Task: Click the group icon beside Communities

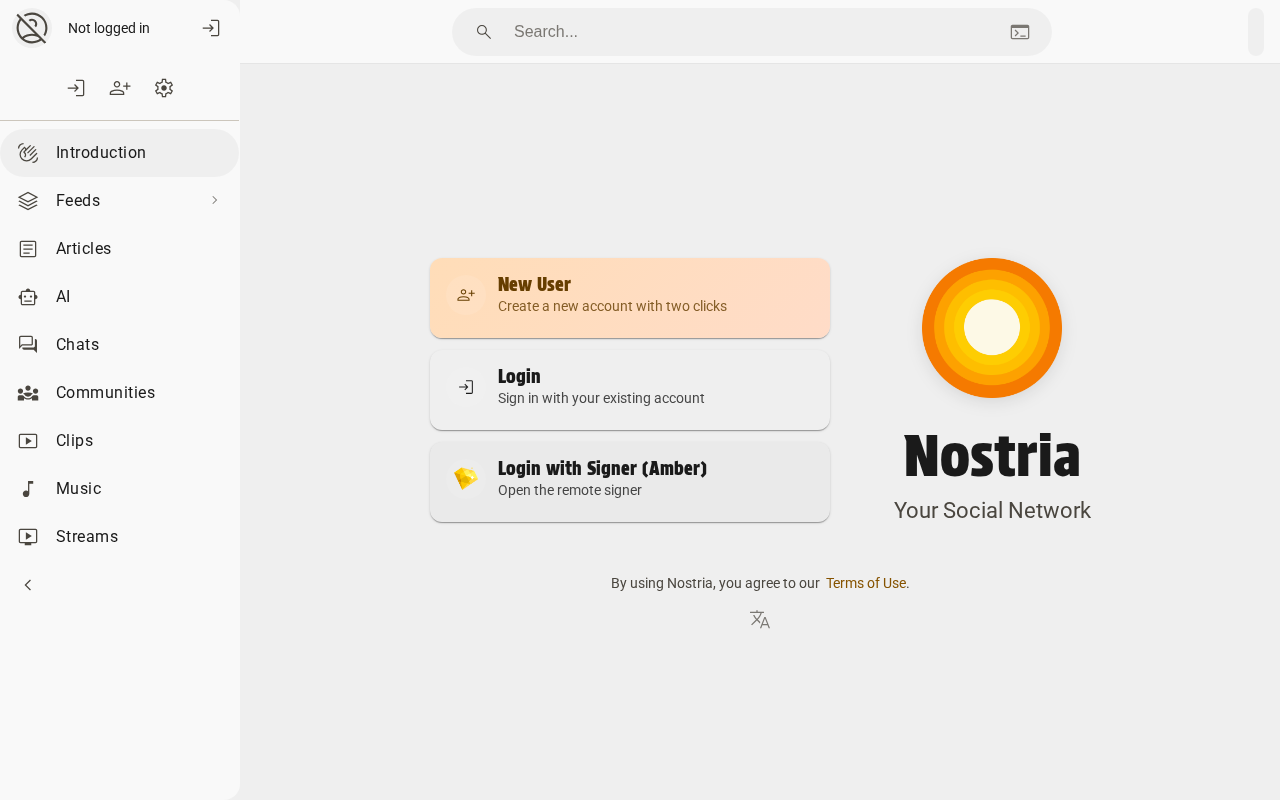Action: pos(28,393)
